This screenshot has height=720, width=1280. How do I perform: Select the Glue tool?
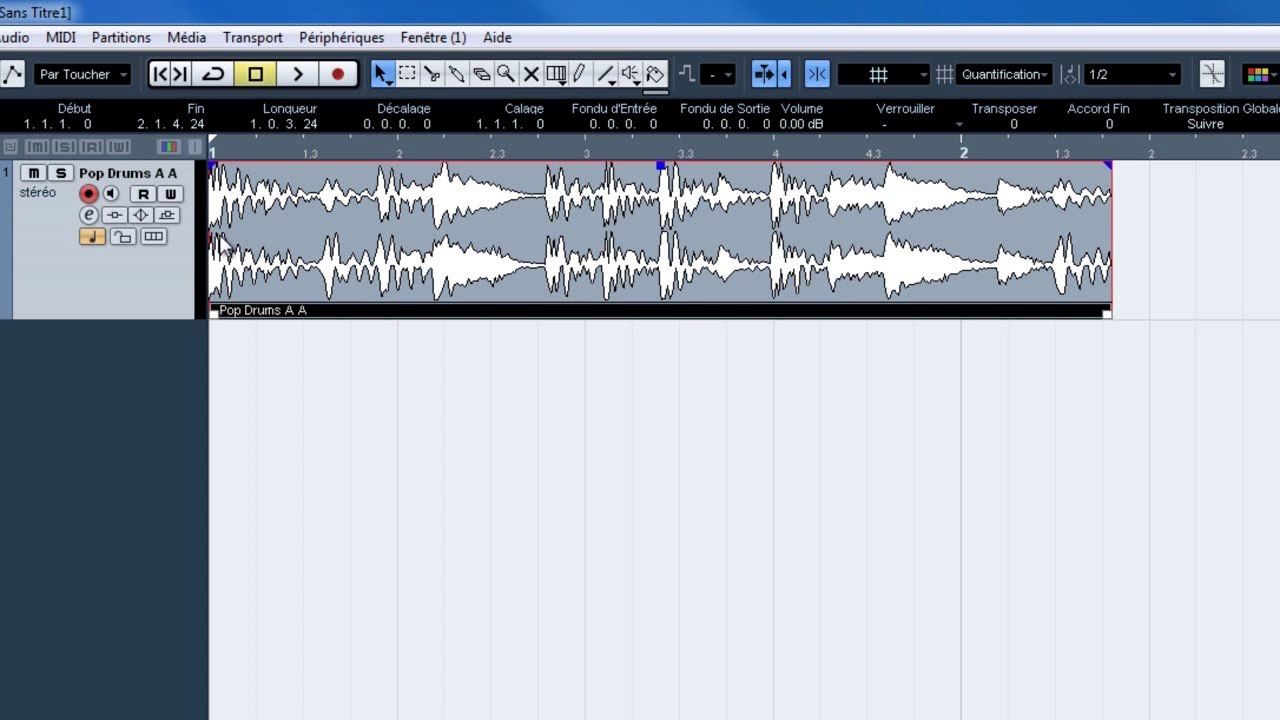pyautogui.click(x=456, y=74)
